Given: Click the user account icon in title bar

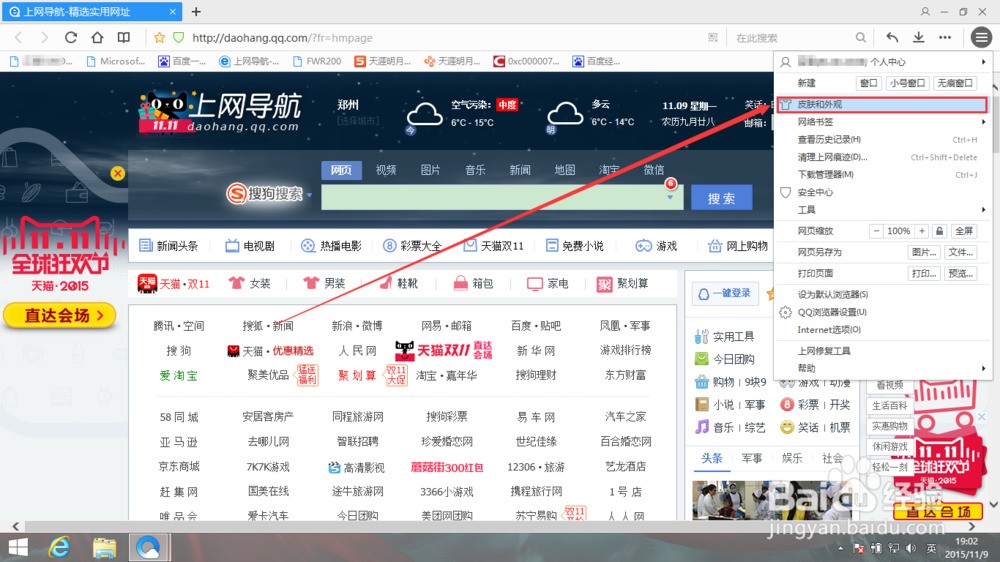Looking at the screenshot, I should tap(925, 11).
